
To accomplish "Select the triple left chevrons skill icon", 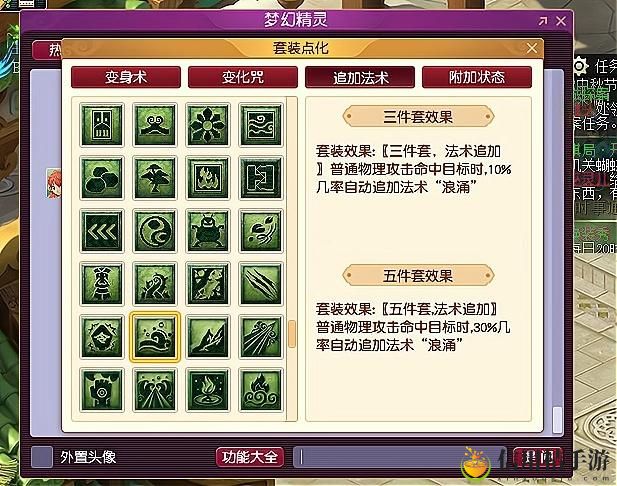I will pos(102,230).
